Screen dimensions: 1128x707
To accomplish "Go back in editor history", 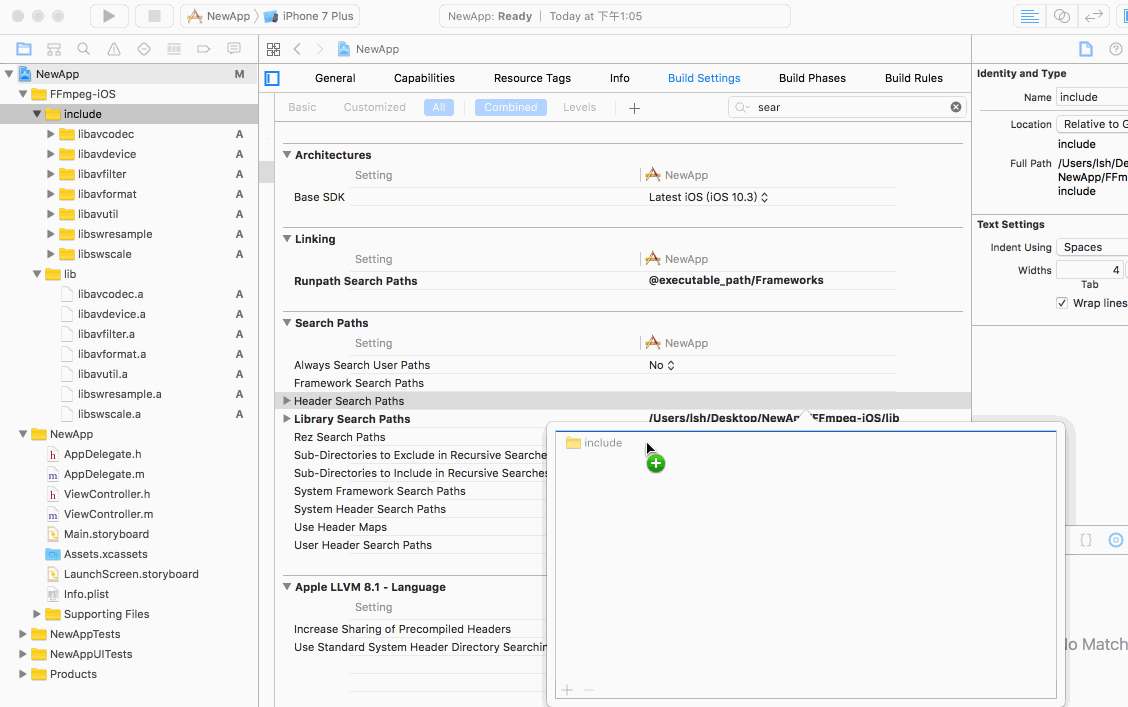I will coord(297,49).
